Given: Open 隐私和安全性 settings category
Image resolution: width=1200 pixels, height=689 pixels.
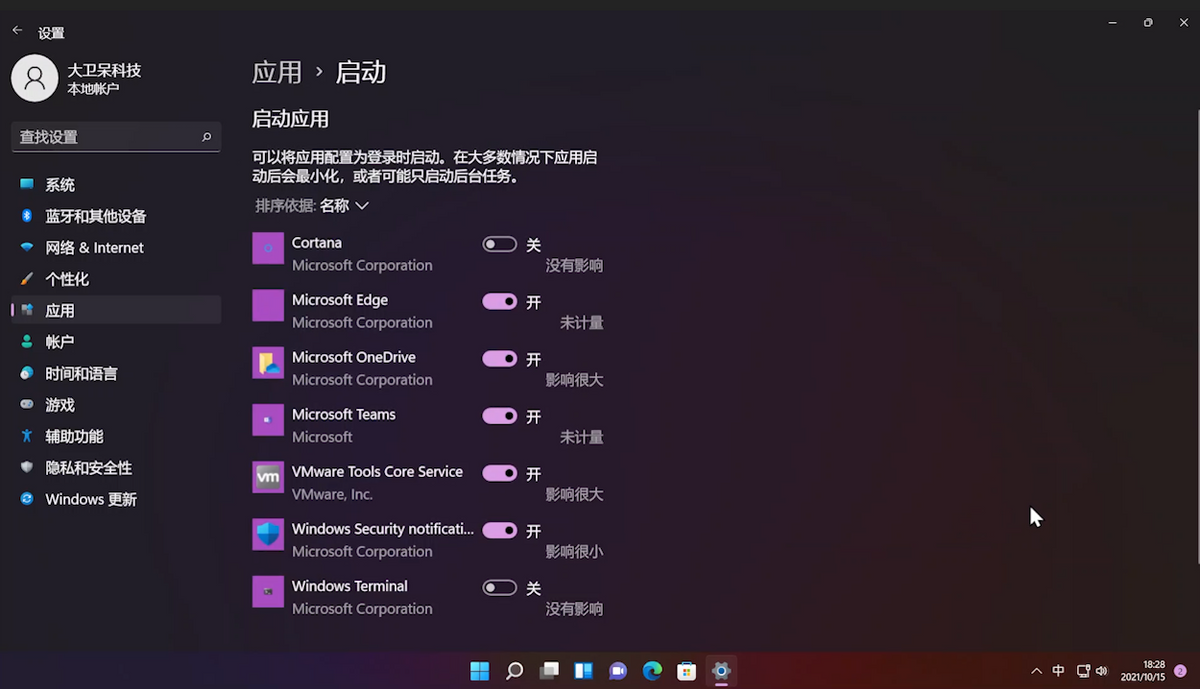Looking at the screenshot, I should pos(116,468).
